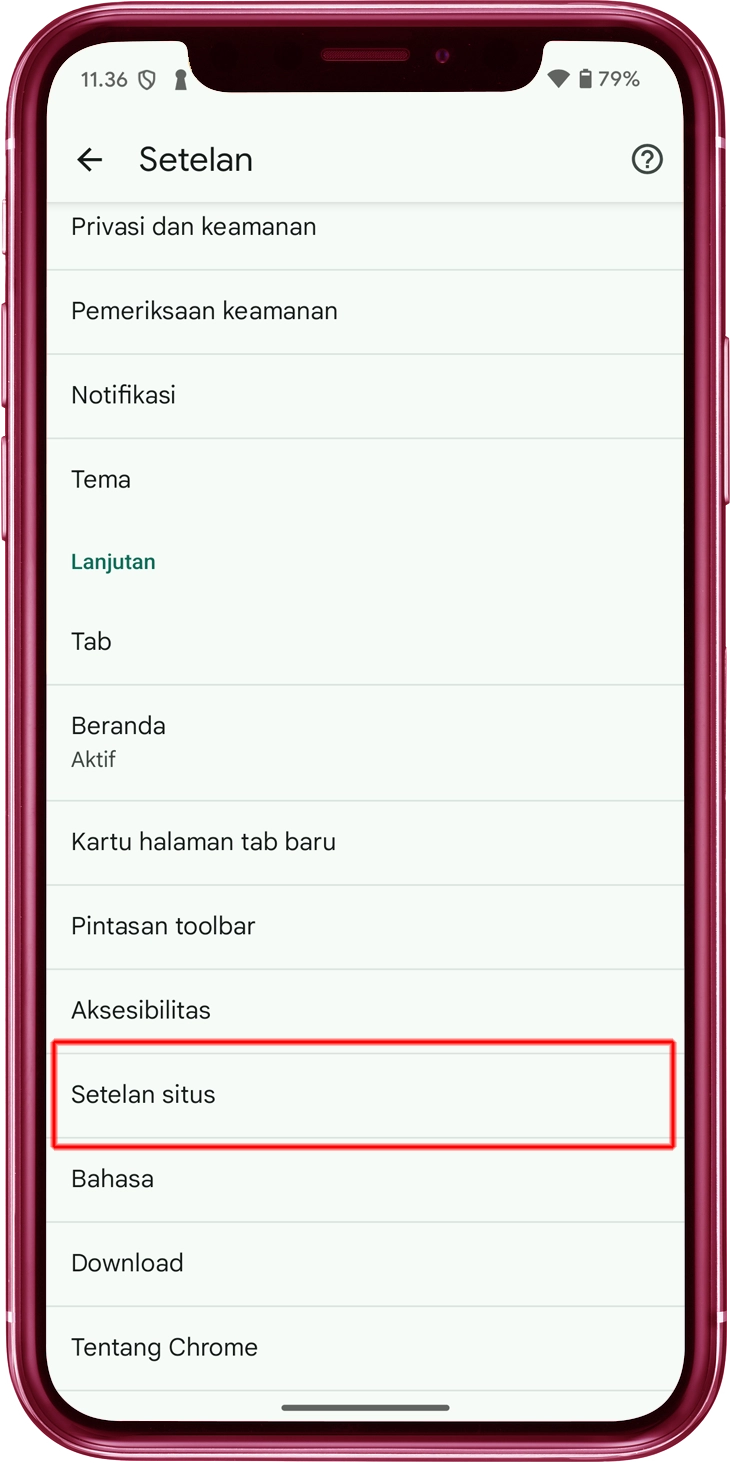Image resolution: width=732 pixels, height=1463 pixels.
Task: Tap the bottom home gesture bar
Action: (x=365, y=1407)
